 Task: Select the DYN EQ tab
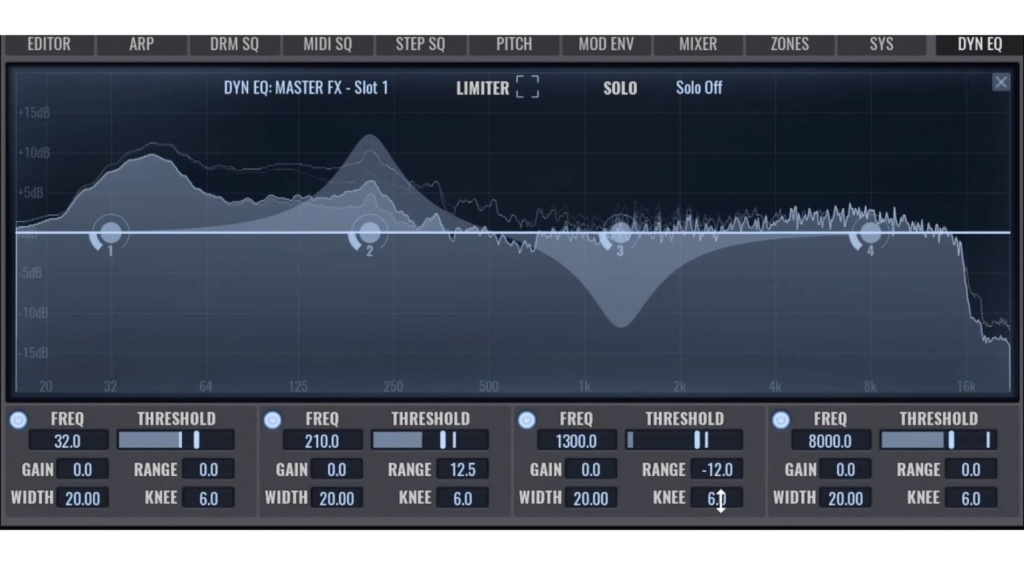point(978,44)
